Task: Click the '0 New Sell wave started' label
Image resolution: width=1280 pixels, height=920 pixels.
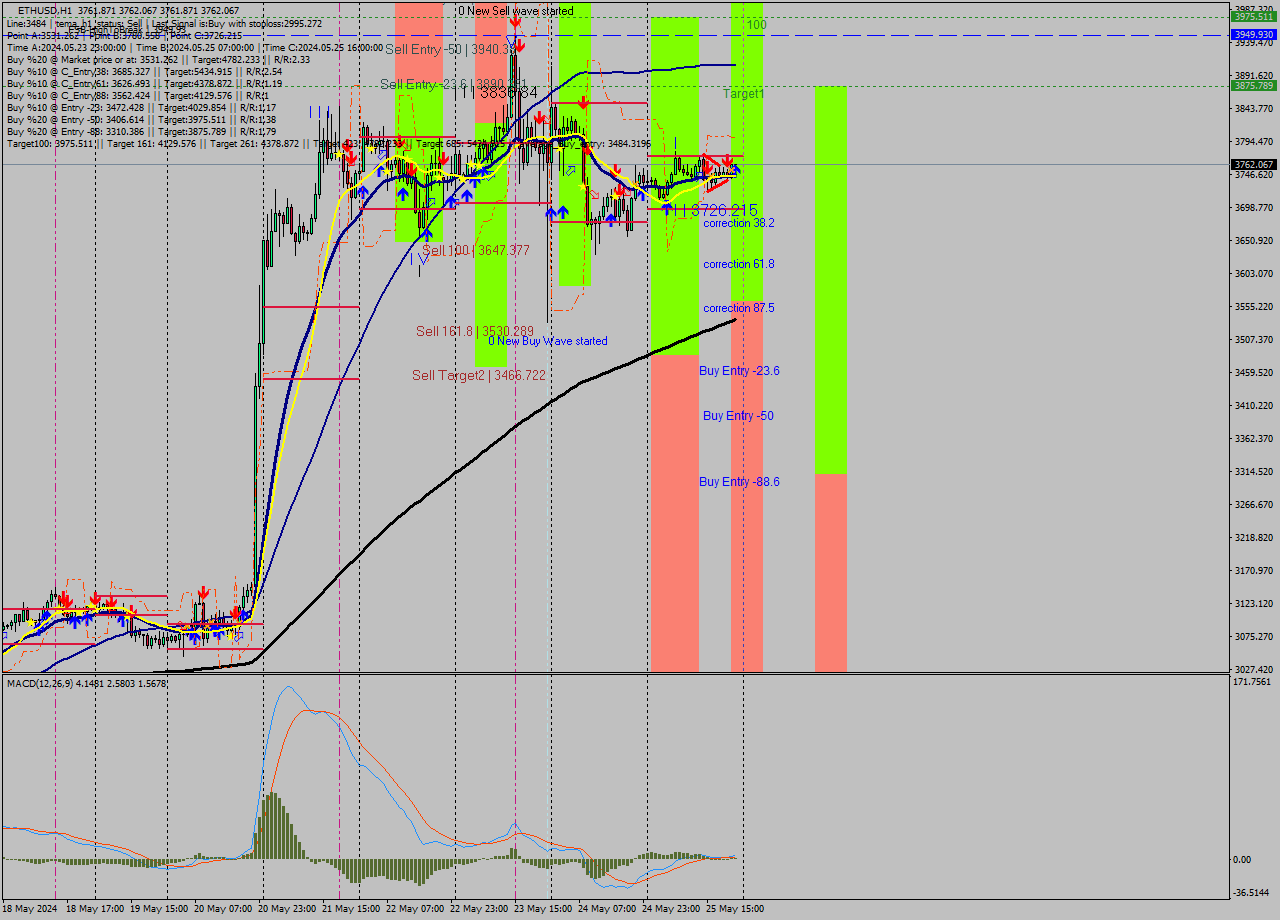Action: [516, 11]
